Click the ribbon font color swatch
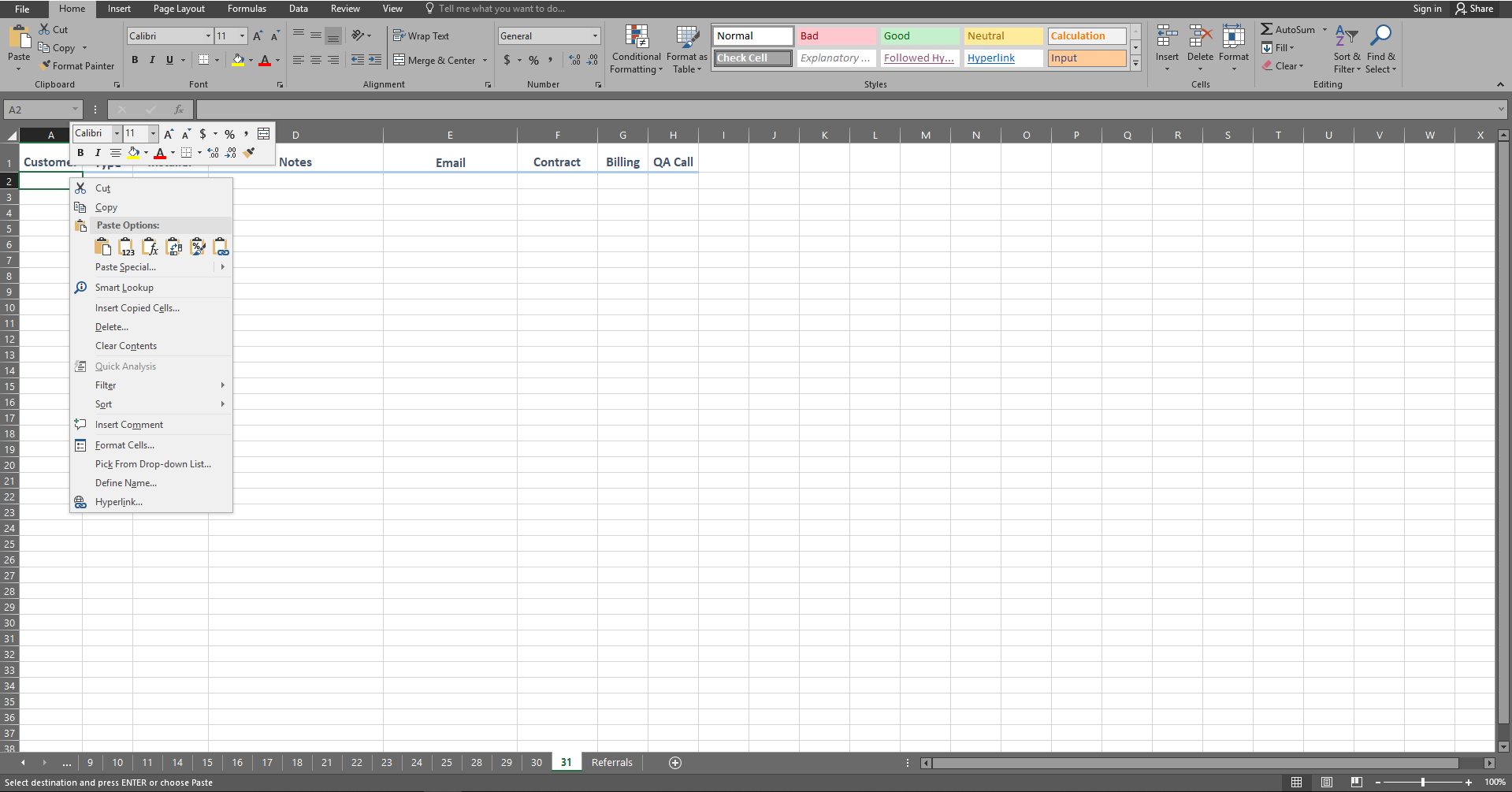Screen dimensions: 1512x792 265,60
